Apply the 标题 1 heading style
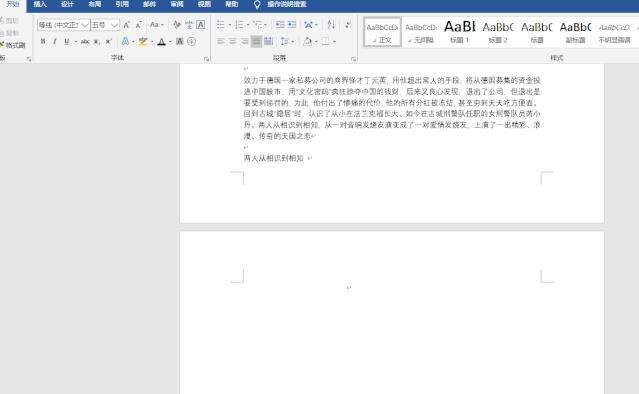This screenshot has height=394, width=639. (459, 32)
